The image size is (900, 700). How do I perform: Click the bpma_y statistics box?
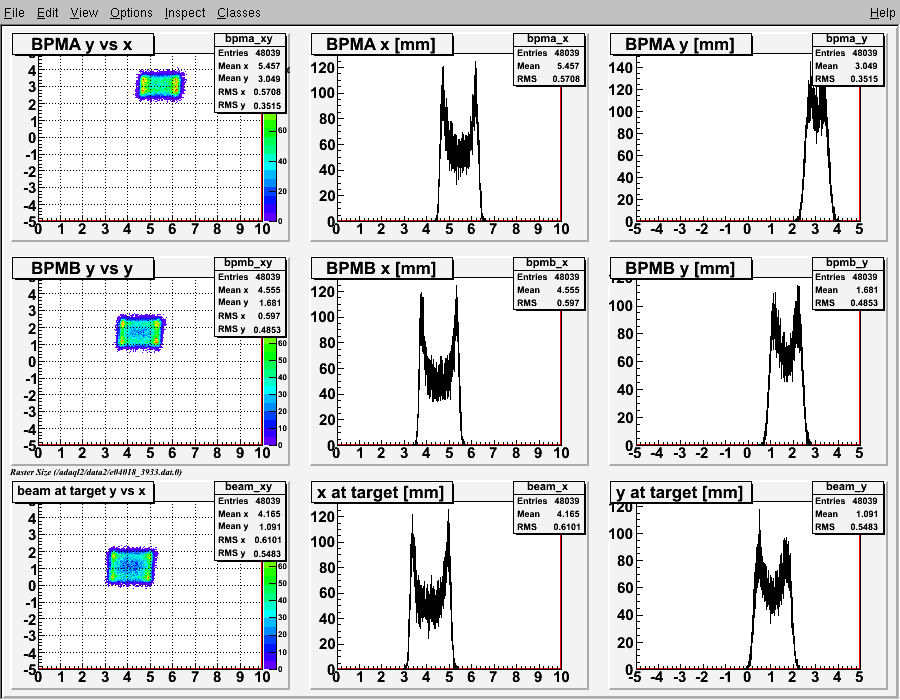tap(847, 60)
